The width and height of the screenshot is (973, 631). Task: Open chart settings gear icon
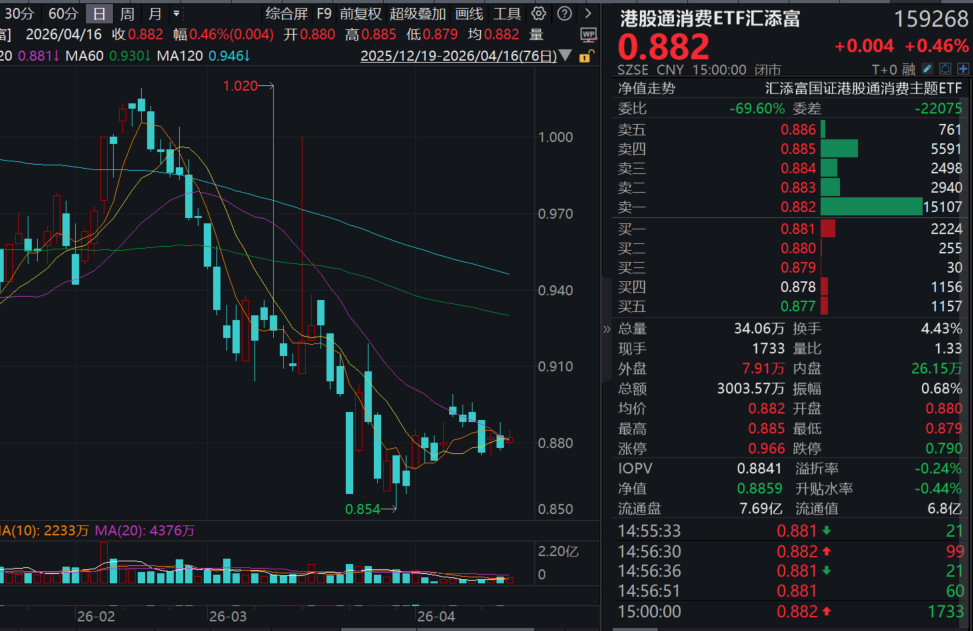(539, 14)
